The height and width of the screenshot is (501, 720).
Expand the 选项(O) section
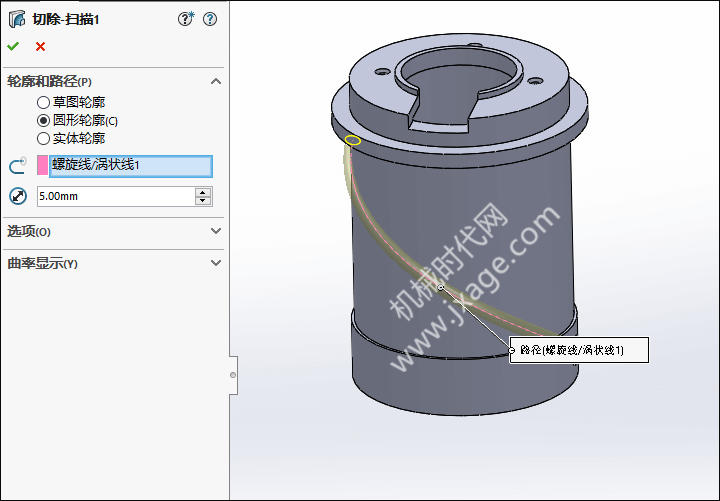[216, 231]
